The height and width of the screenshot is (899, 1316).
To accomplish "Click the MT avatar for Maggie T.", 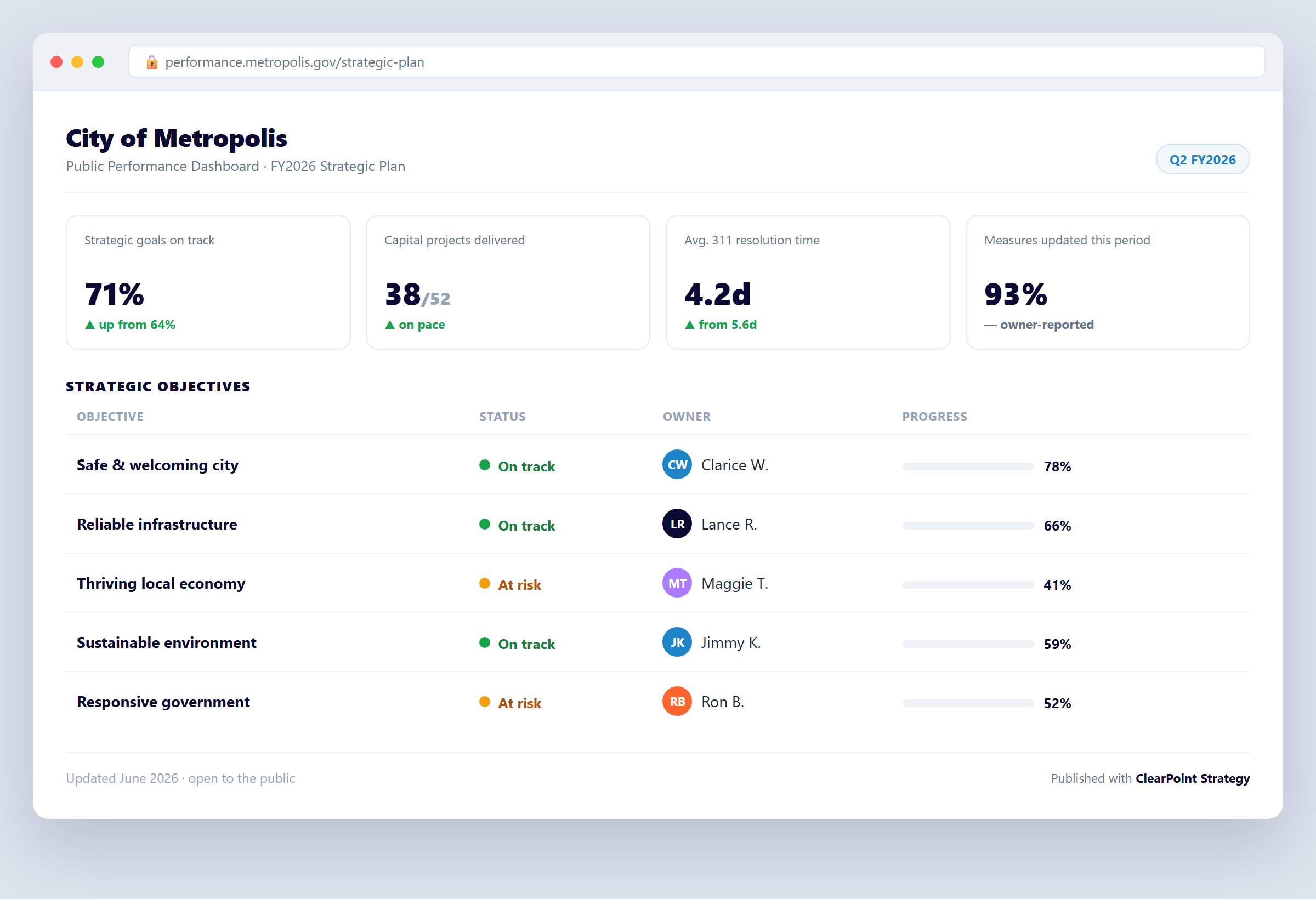I will (x=677, y=583).
